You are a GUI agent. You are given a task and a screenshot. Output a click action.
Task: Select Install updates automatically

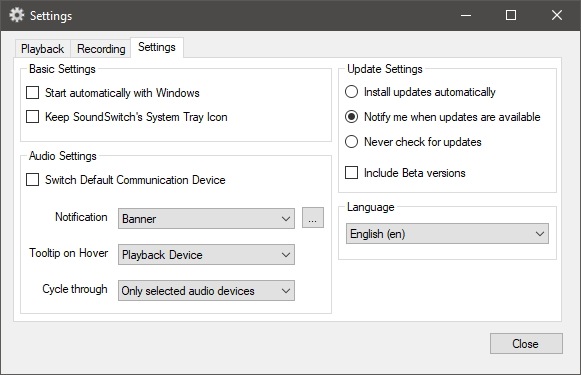click(x=351, y=92)
